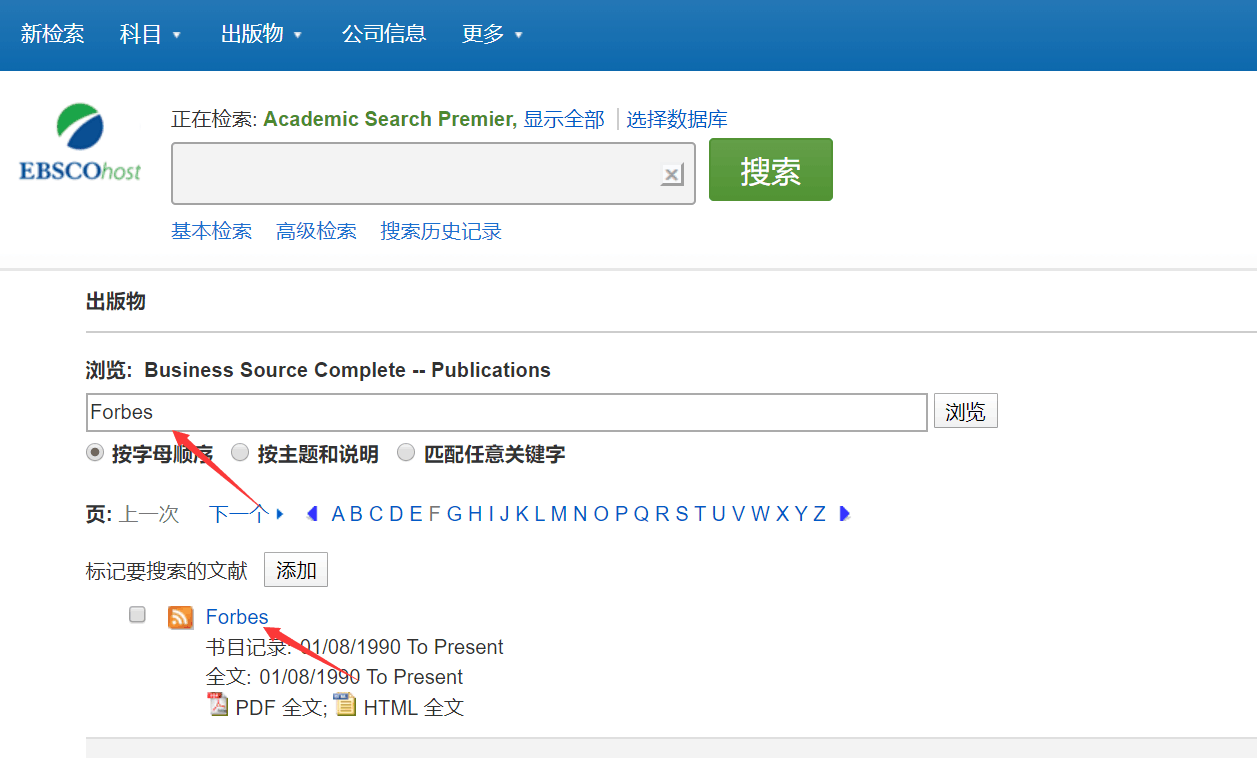Viewport: 1257px width, 758px height.
Task: Jump to letter B publications
Action: (x=356, y=514)
